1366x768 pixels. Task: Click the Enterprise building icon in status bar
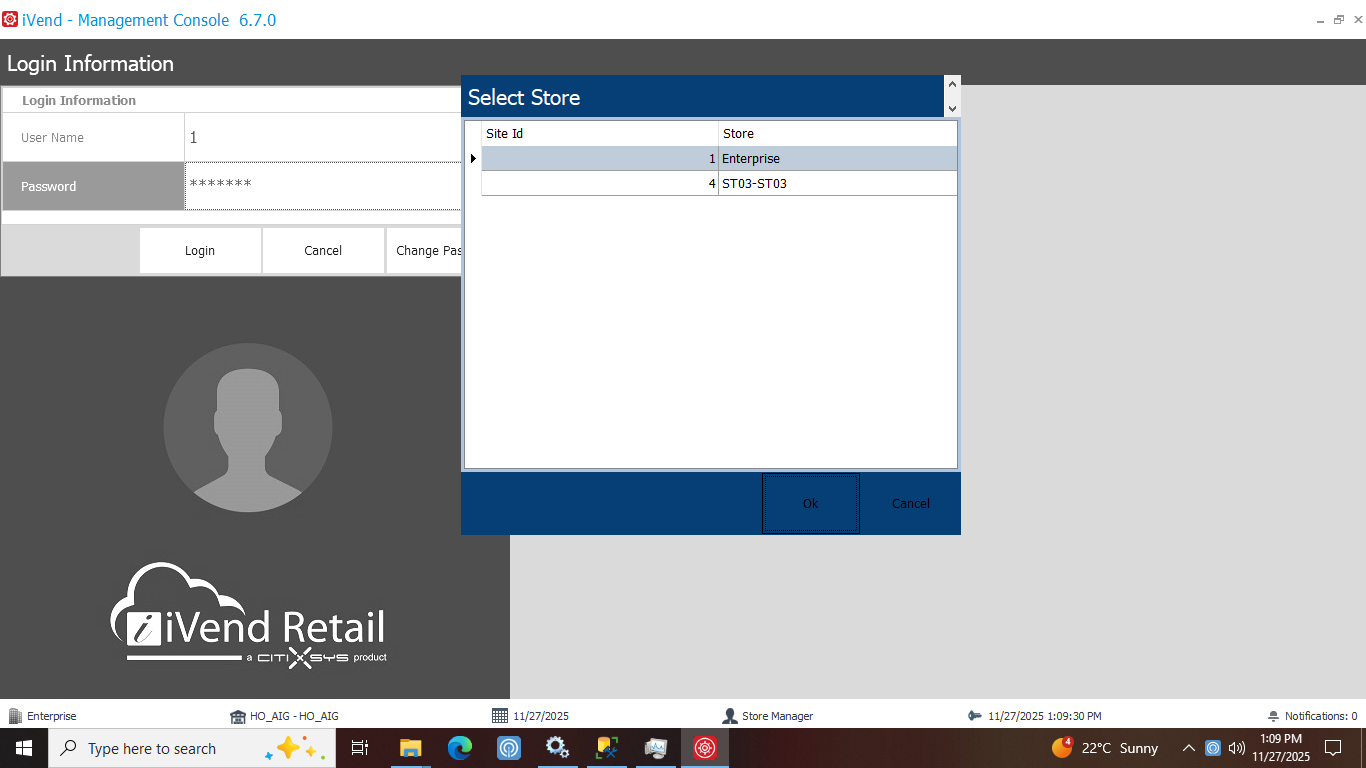tap(15, 716)
